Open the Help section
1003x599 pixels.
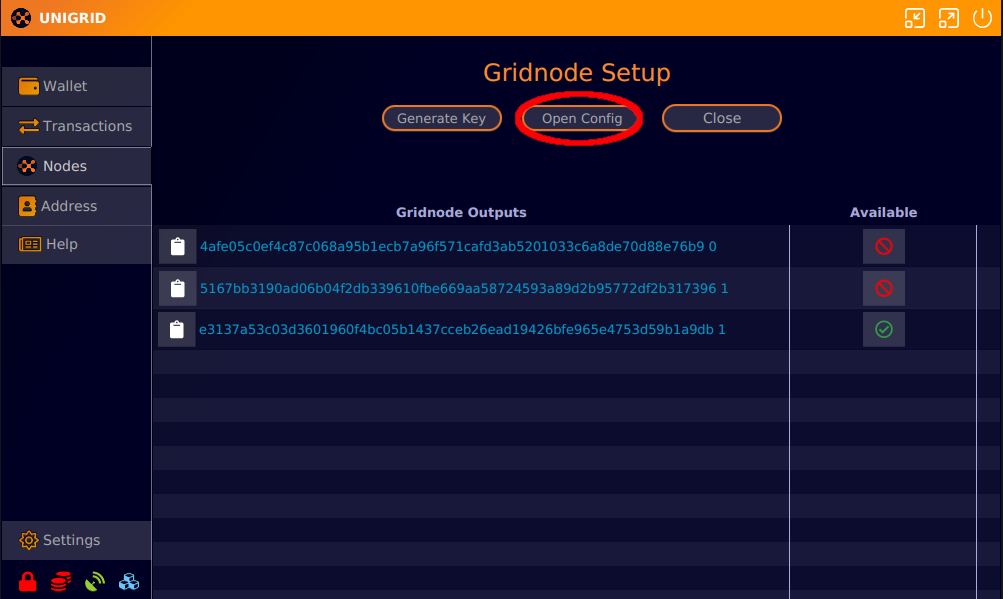pyautogui.click(x=77, y=244)
